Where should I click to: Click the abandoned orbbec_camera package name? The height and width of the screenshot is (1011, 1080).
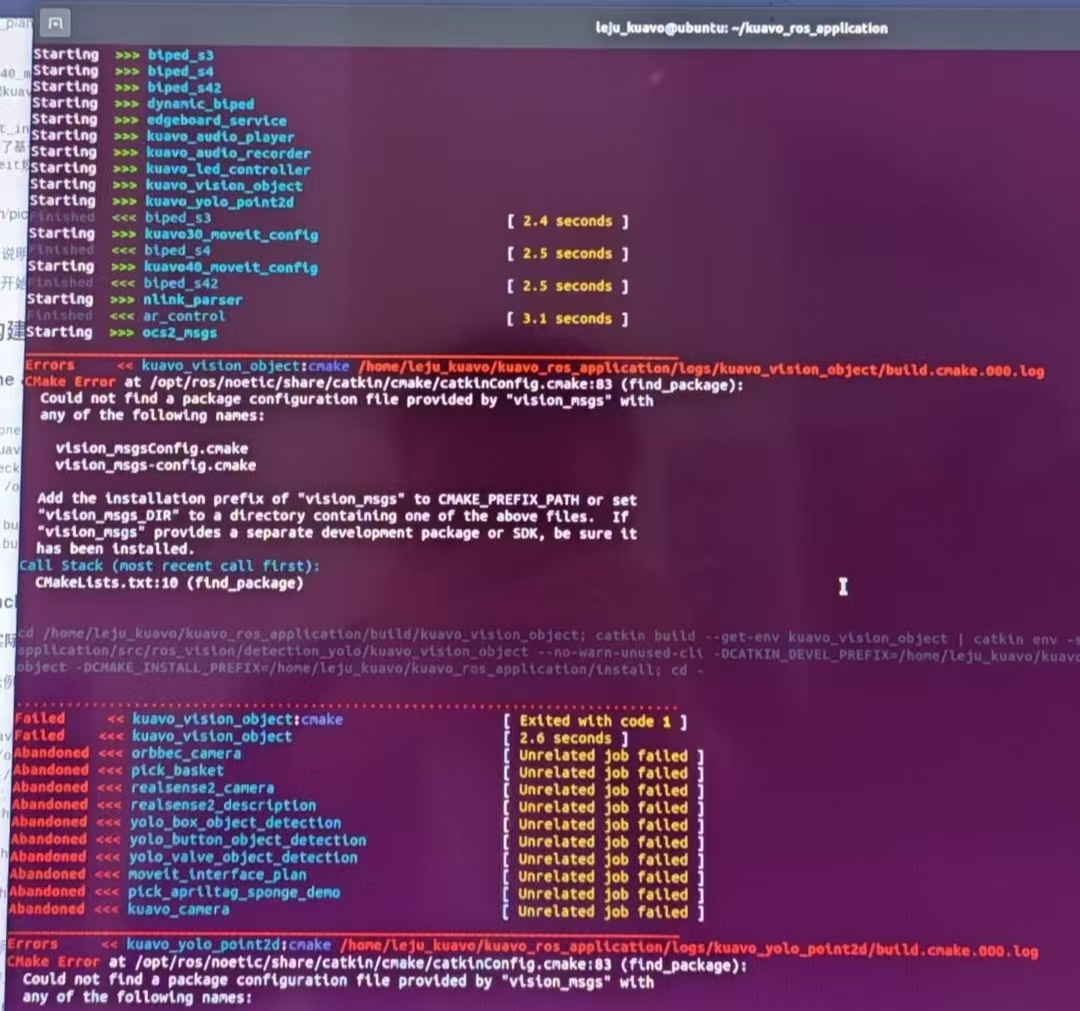[186, 753]
